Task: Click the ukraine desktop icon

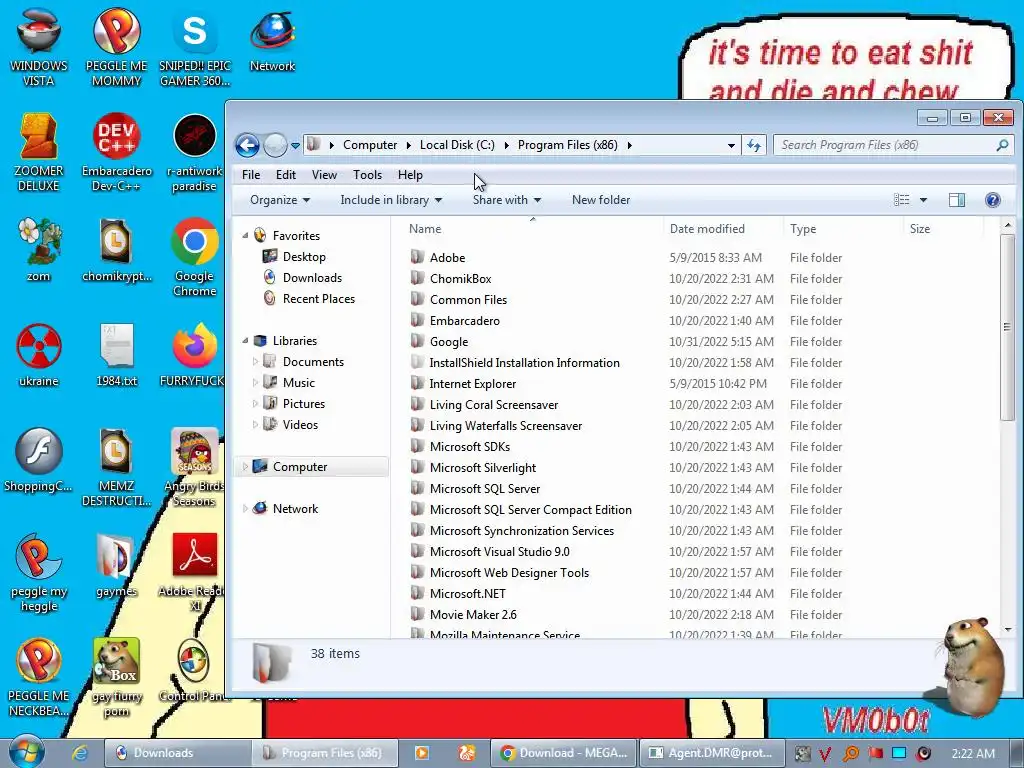Action: pyautogui.click(x=39, y=355)
